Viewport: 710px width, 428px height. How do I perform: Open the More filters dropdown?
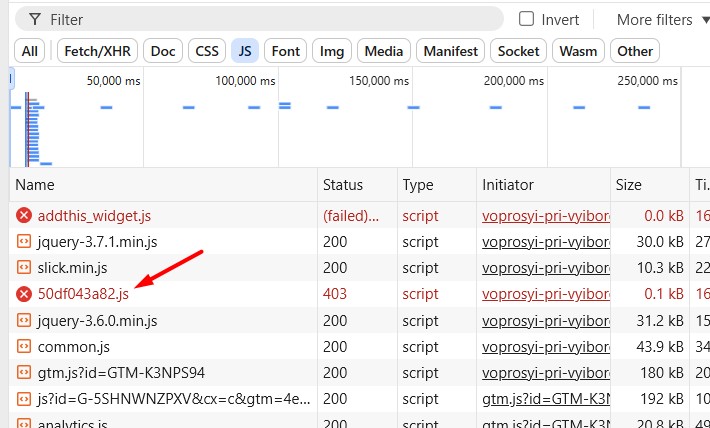tap(663, 19)
